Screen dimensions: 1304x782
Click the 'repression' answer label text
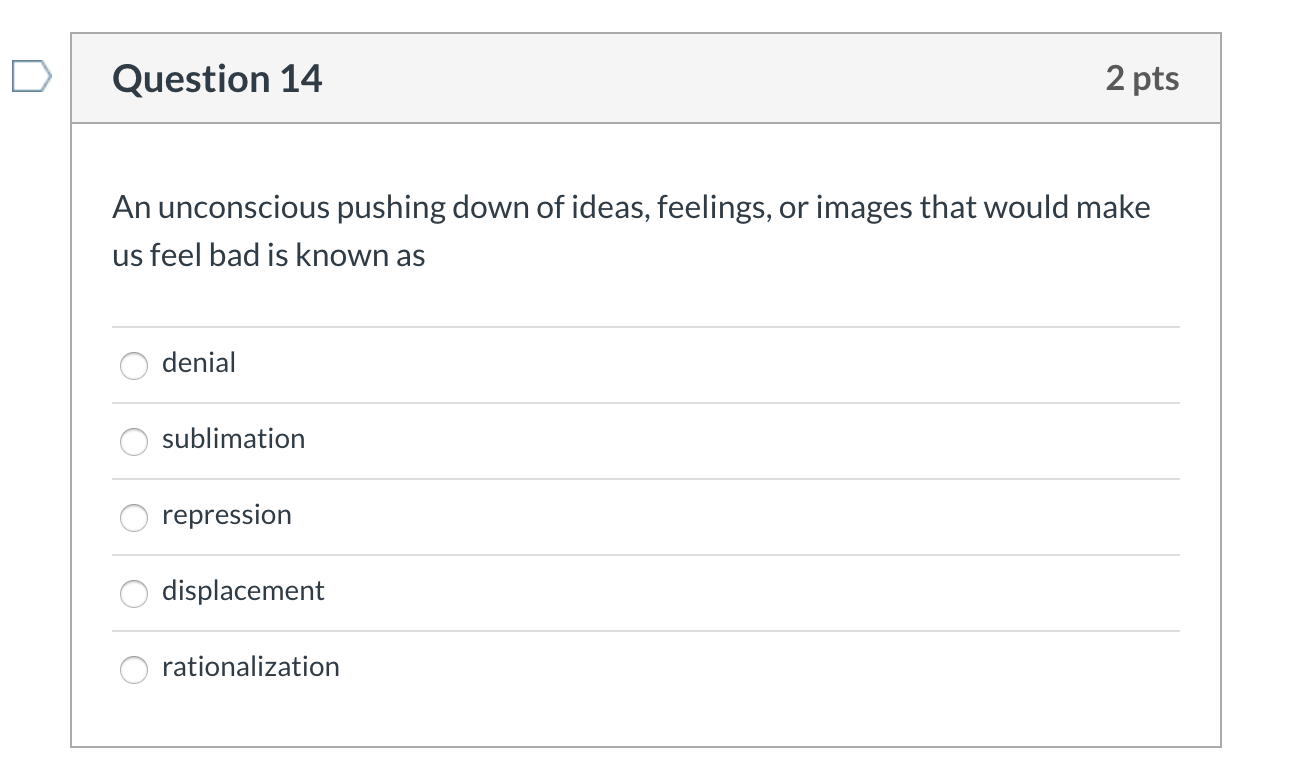point(227,515)
